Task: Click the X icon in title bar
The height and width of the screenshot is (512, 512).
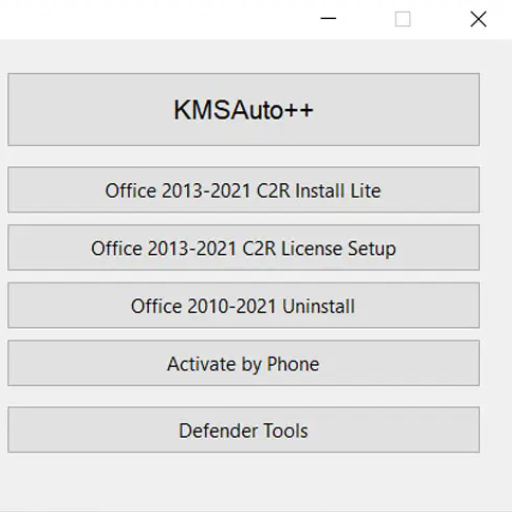Action: [x=478, y=19]
